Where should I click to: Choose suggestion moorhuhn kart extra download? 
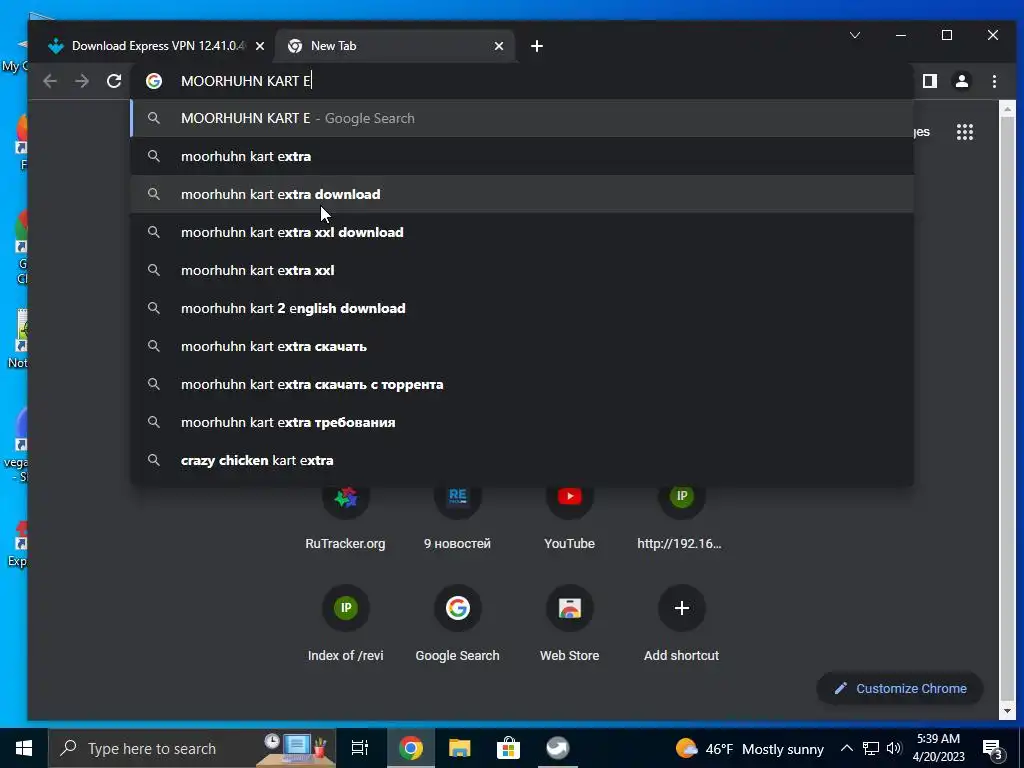click(x=522, y=194)
